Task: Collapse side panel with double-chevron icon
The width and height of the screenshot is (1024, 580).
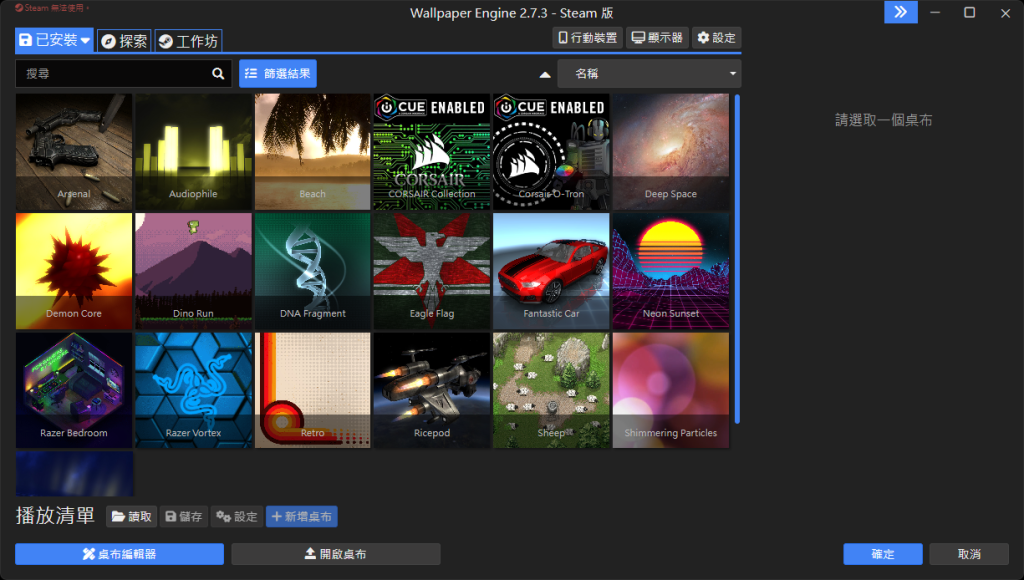Action: click(x=901, y=12)
